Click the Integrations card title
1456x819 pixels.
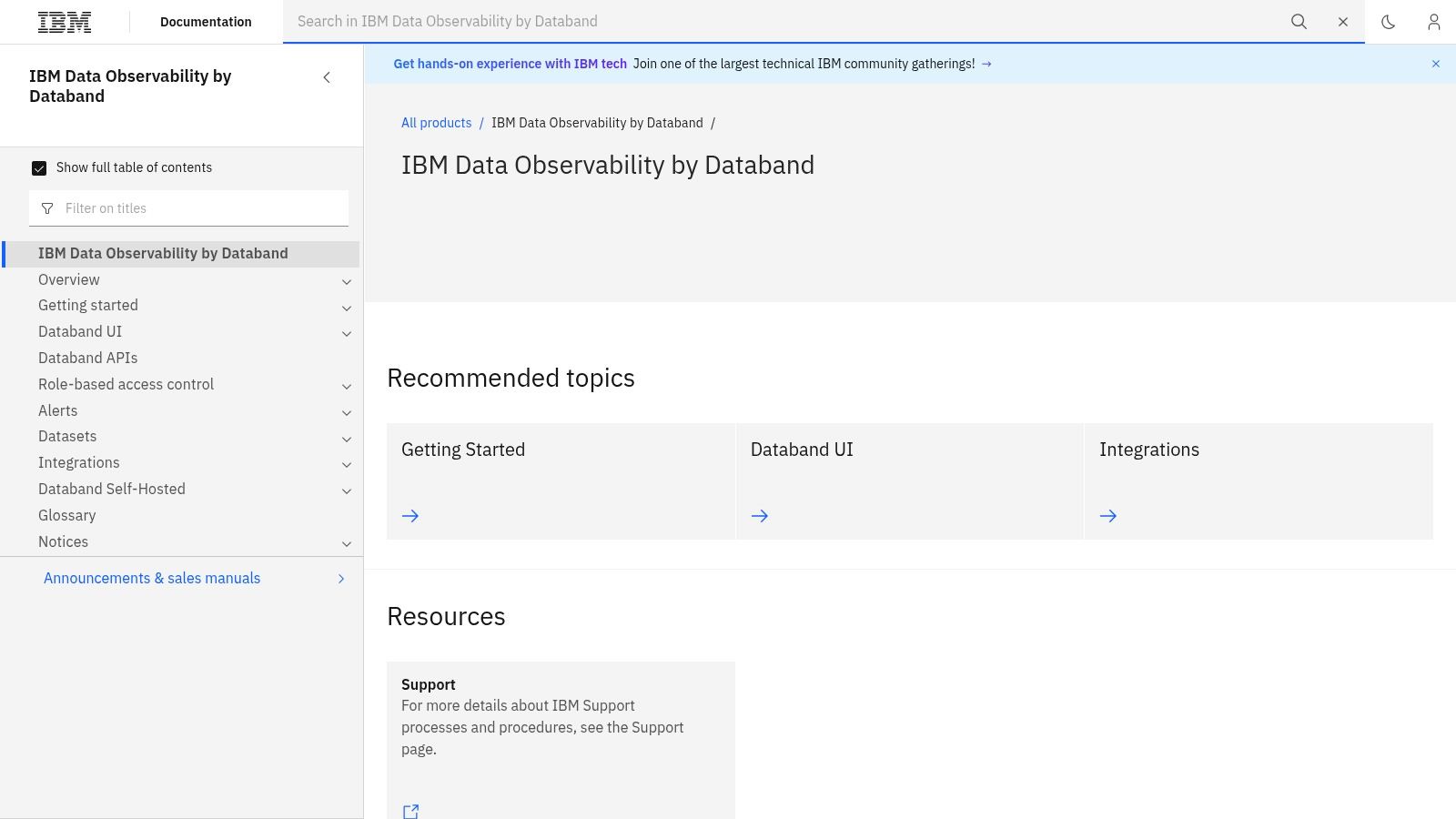(x=1149, y=450)
